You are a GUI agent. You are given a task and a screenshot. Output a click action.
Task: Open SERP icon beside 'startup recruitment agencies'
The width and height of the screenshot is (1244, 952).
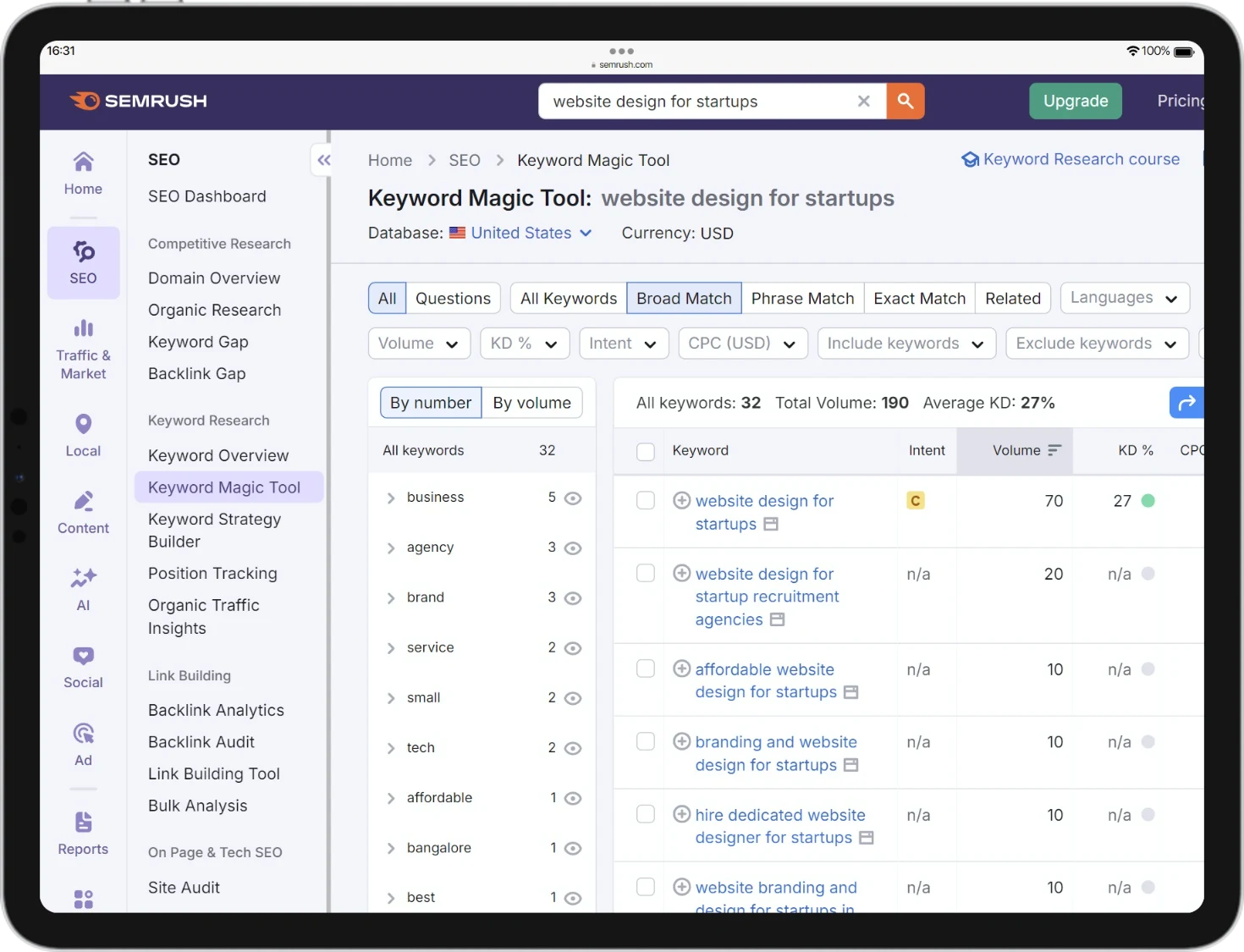pos(777,619)
